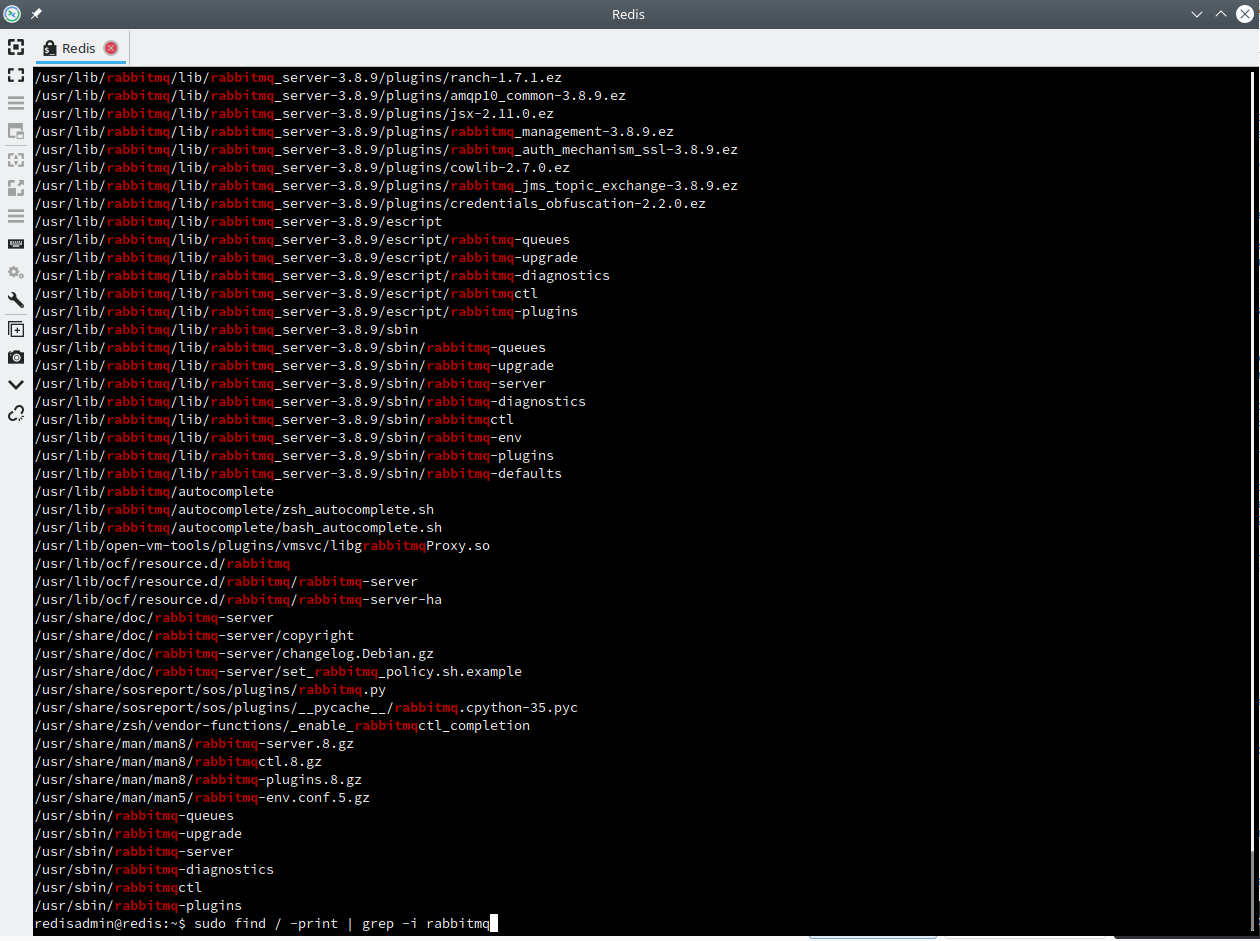The image size is (1260, 941).
Task: Open the wrench Tools menu
Action: tap(16, 300)
